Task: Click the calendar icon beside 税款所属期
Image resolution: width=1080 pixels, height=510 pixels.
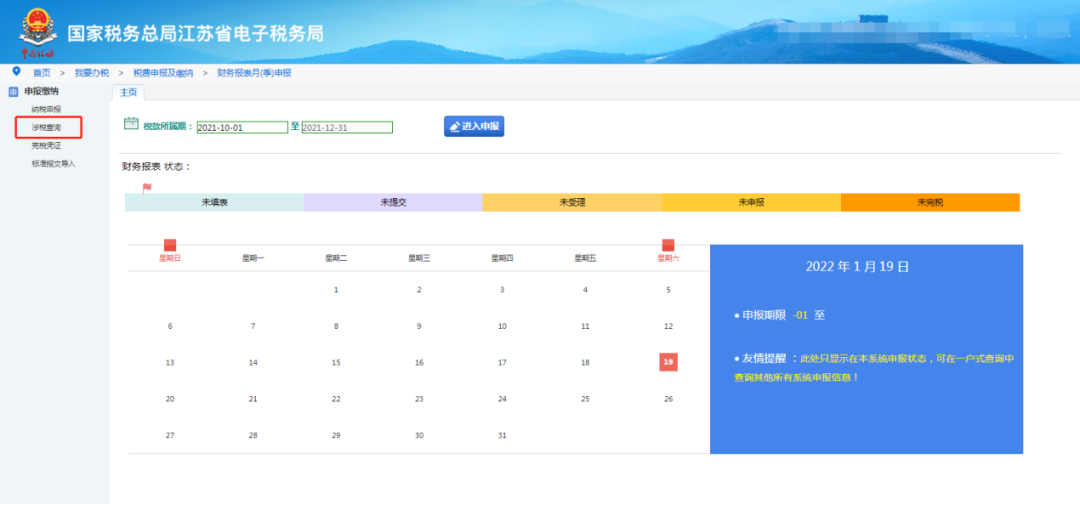Action: pyautogui.click(x=130, y=124)
